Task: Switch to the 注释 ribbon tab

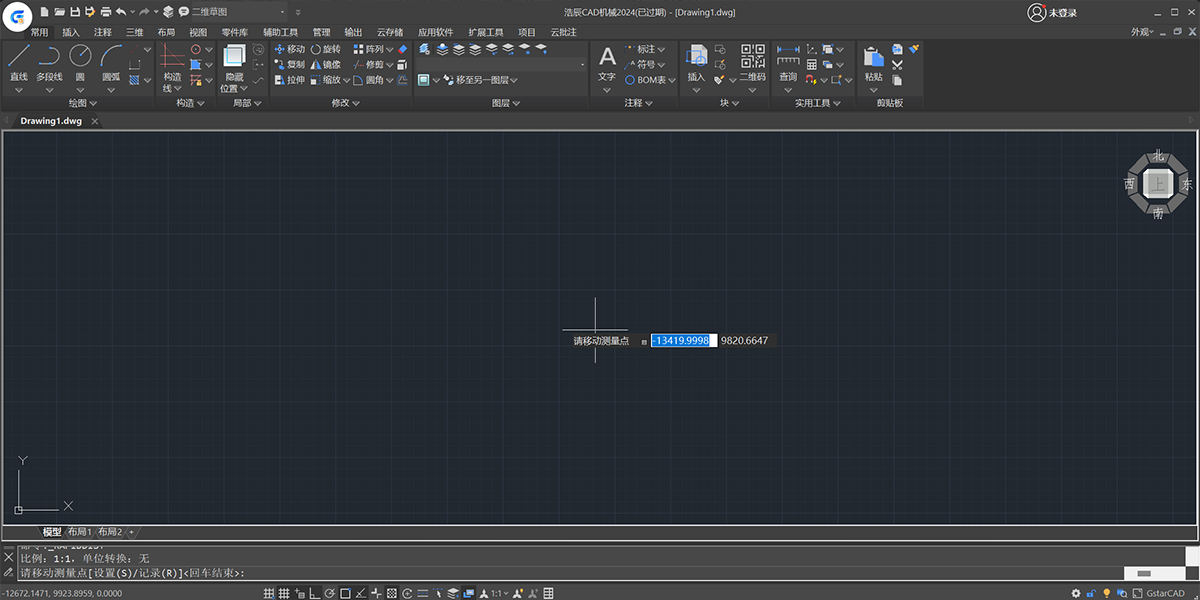Action: point(103,32)
